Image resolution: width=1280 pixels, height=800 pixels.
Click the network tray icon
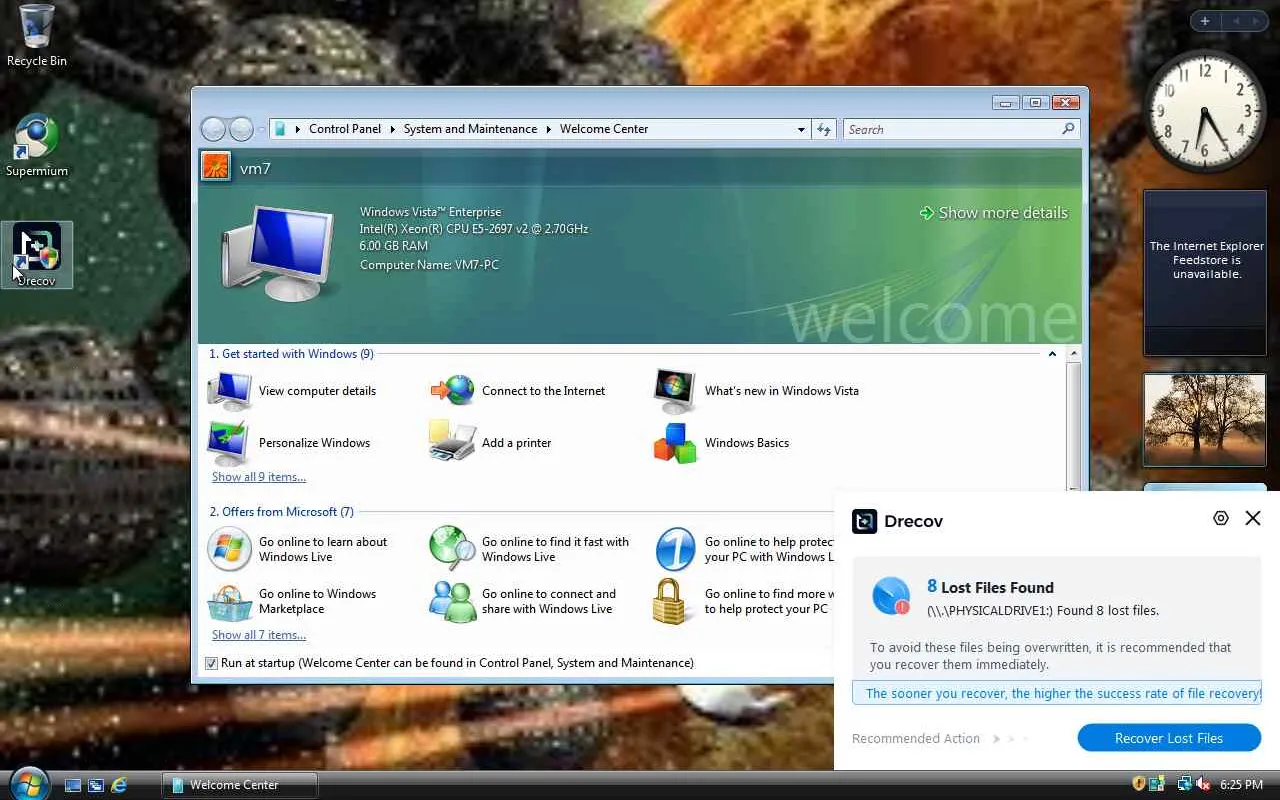1185,784
